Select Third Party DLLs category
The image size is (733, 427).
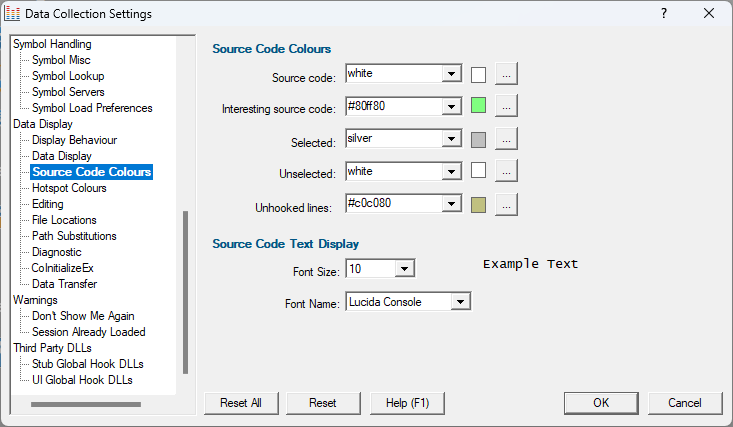[x=52, y=348]
